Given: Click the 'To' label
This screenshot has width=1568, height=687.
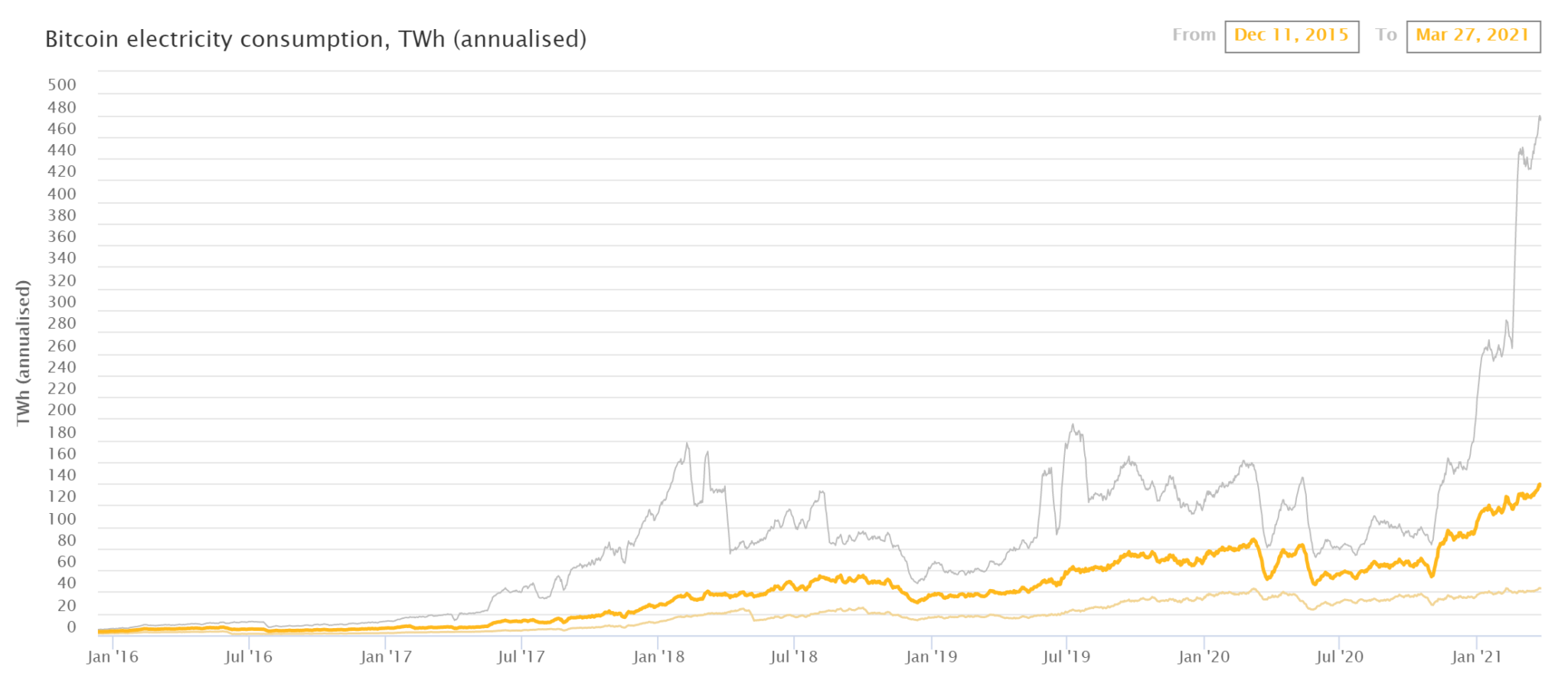Looking at the screenshot, I should pos(1386,34).
